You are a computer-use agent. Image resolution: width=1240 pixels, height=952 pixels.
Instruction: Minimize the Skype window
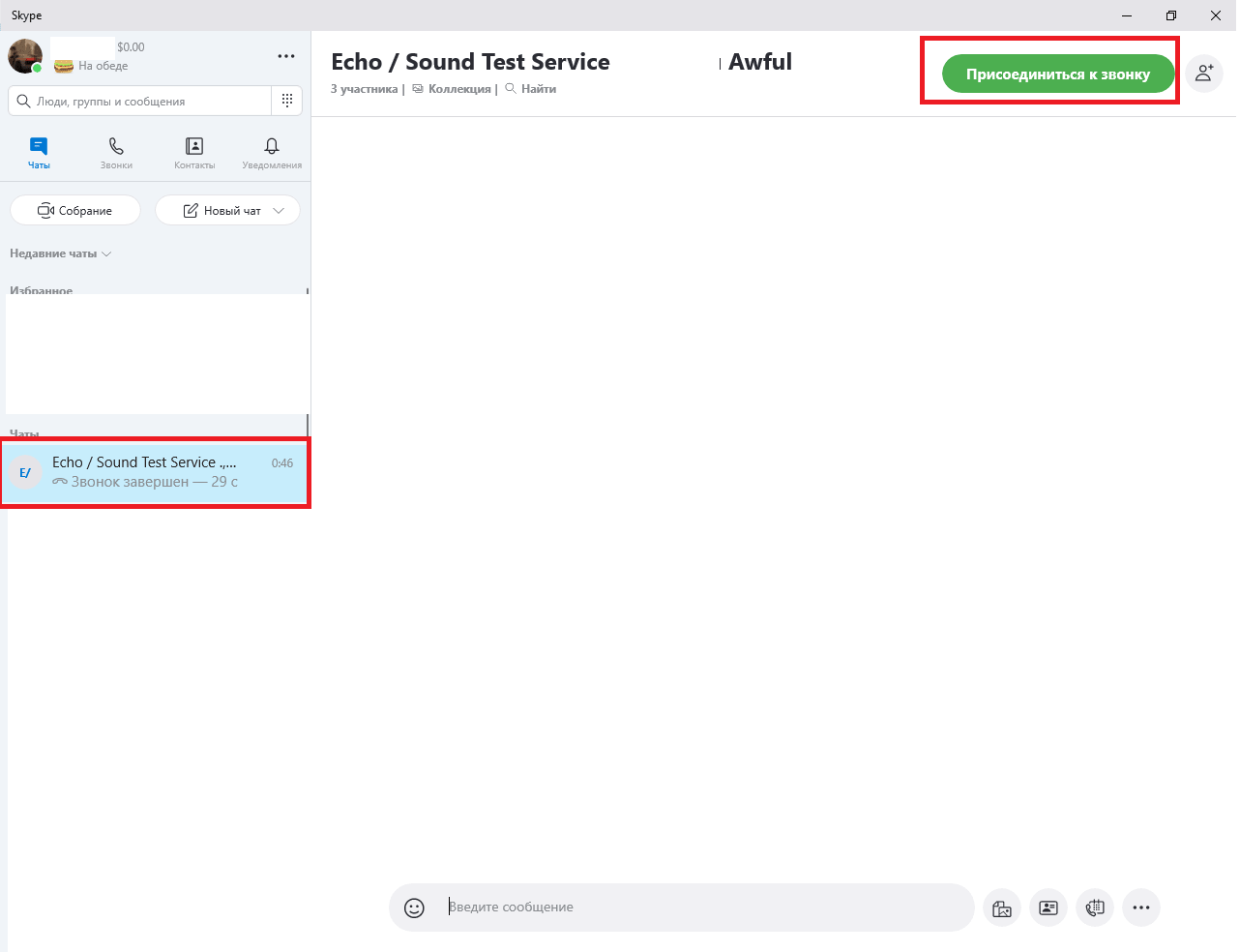point(1127,15)
